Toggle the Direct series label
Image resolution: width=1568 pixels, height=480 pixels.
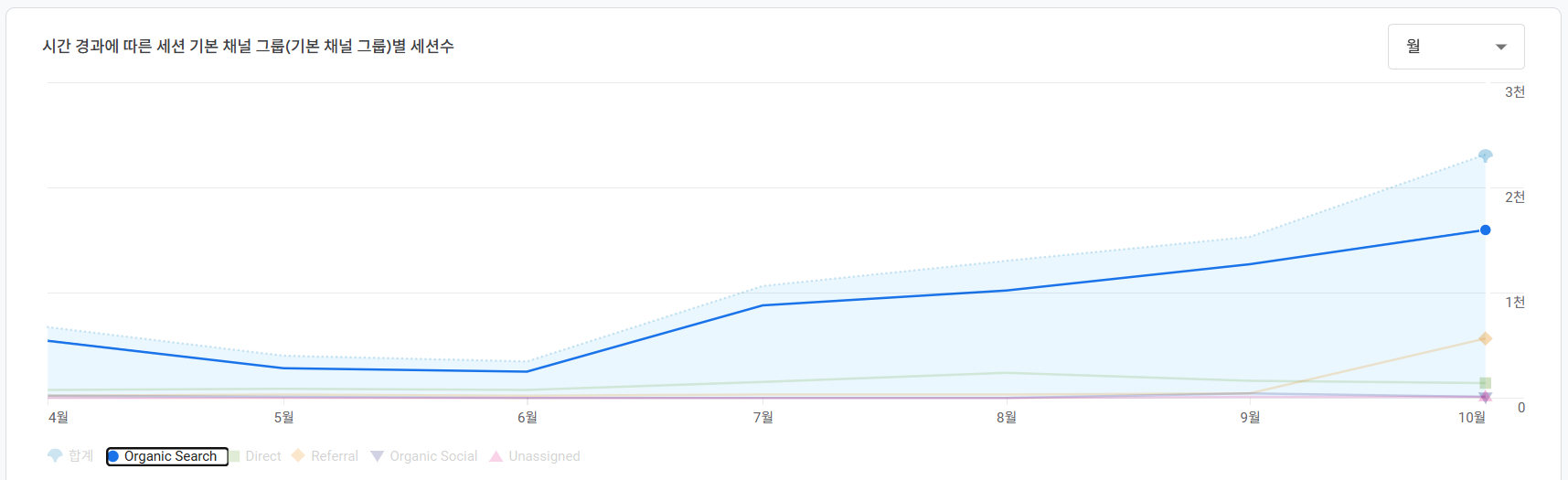(x=263, y=456)
